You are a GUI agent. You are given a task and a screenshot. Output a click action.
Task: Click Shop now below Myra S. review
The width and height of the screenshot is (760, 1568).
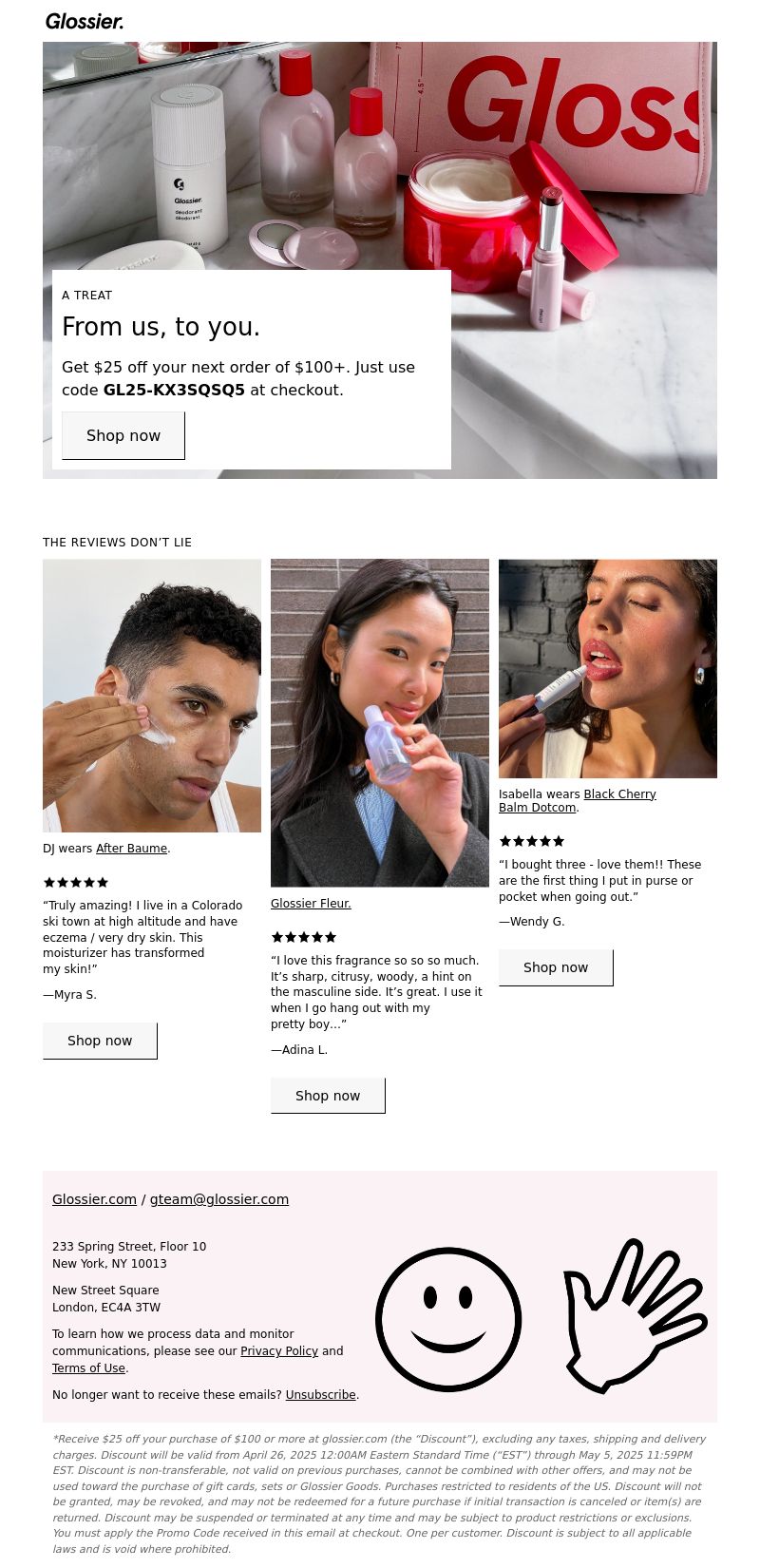tap(100, 1041)
